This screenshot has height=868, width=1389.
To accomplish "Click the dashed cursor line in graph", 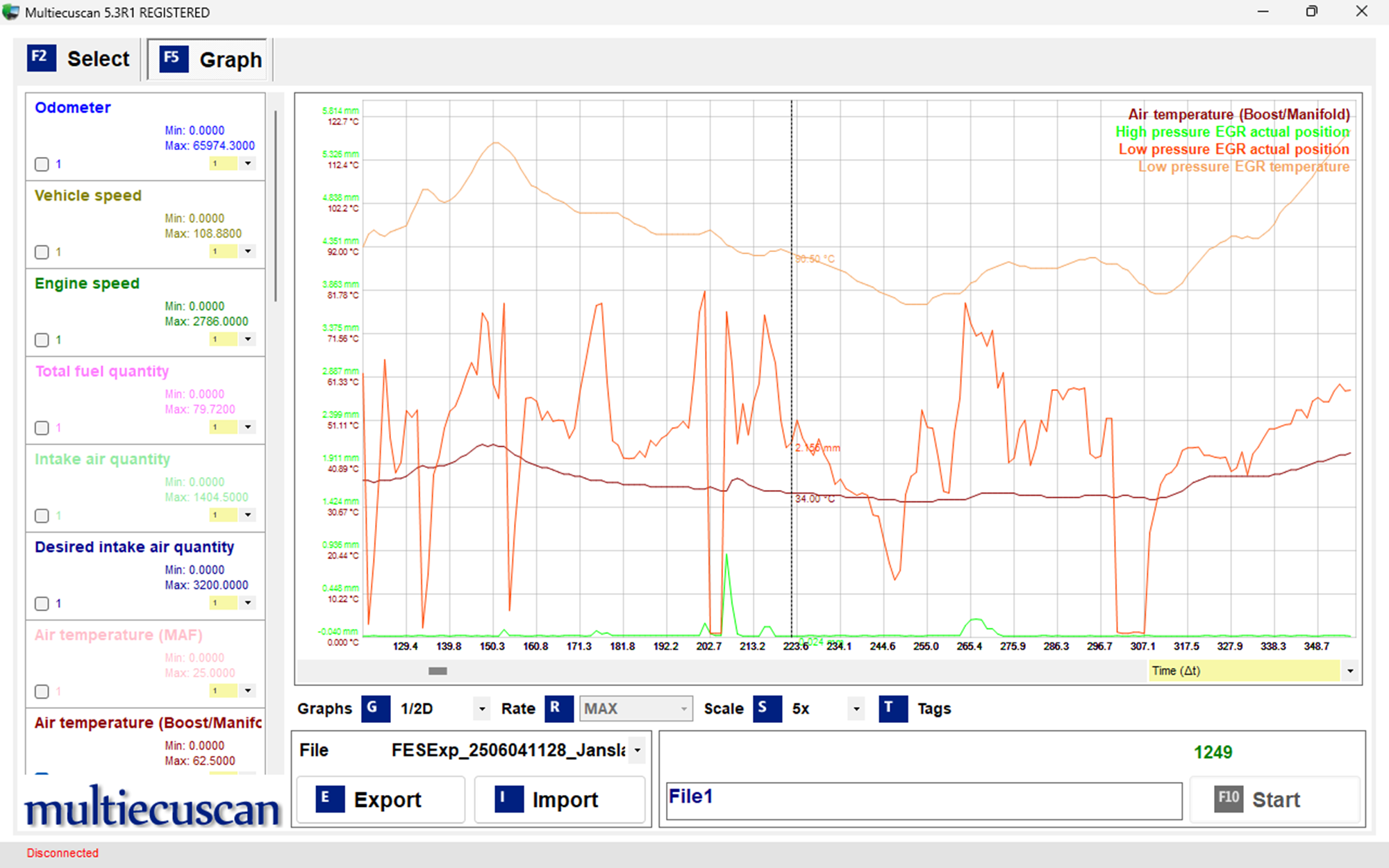I will tap(791, 368).
